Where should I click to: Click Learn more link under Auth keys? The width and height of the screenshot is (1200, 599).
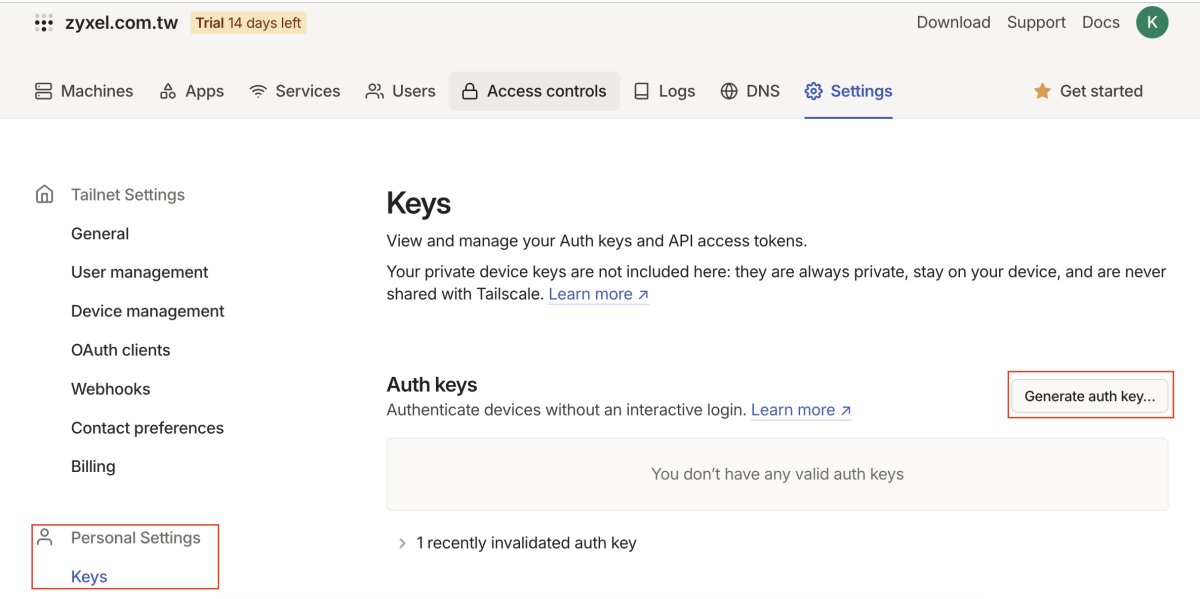[x=801, y=410]
